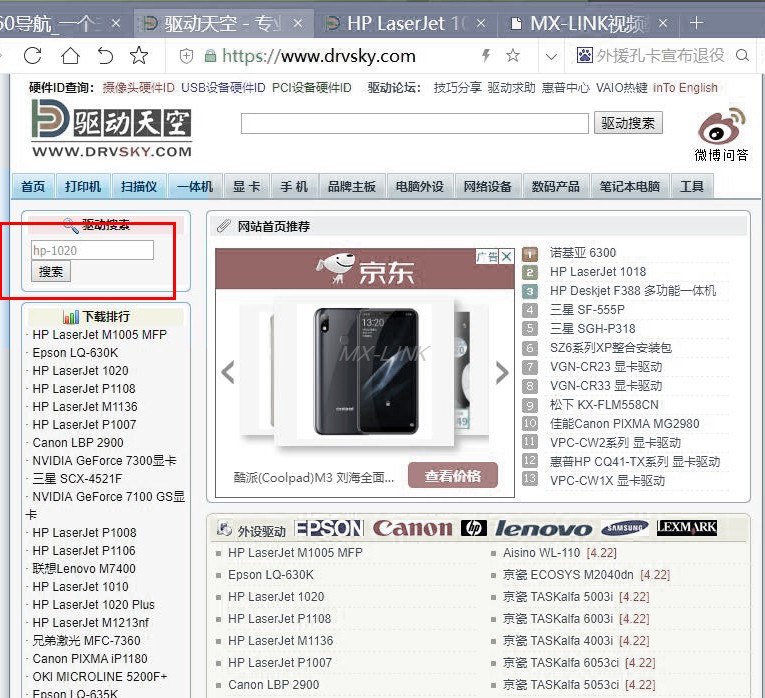Reload the page with the refresh icon

point(33,56)
